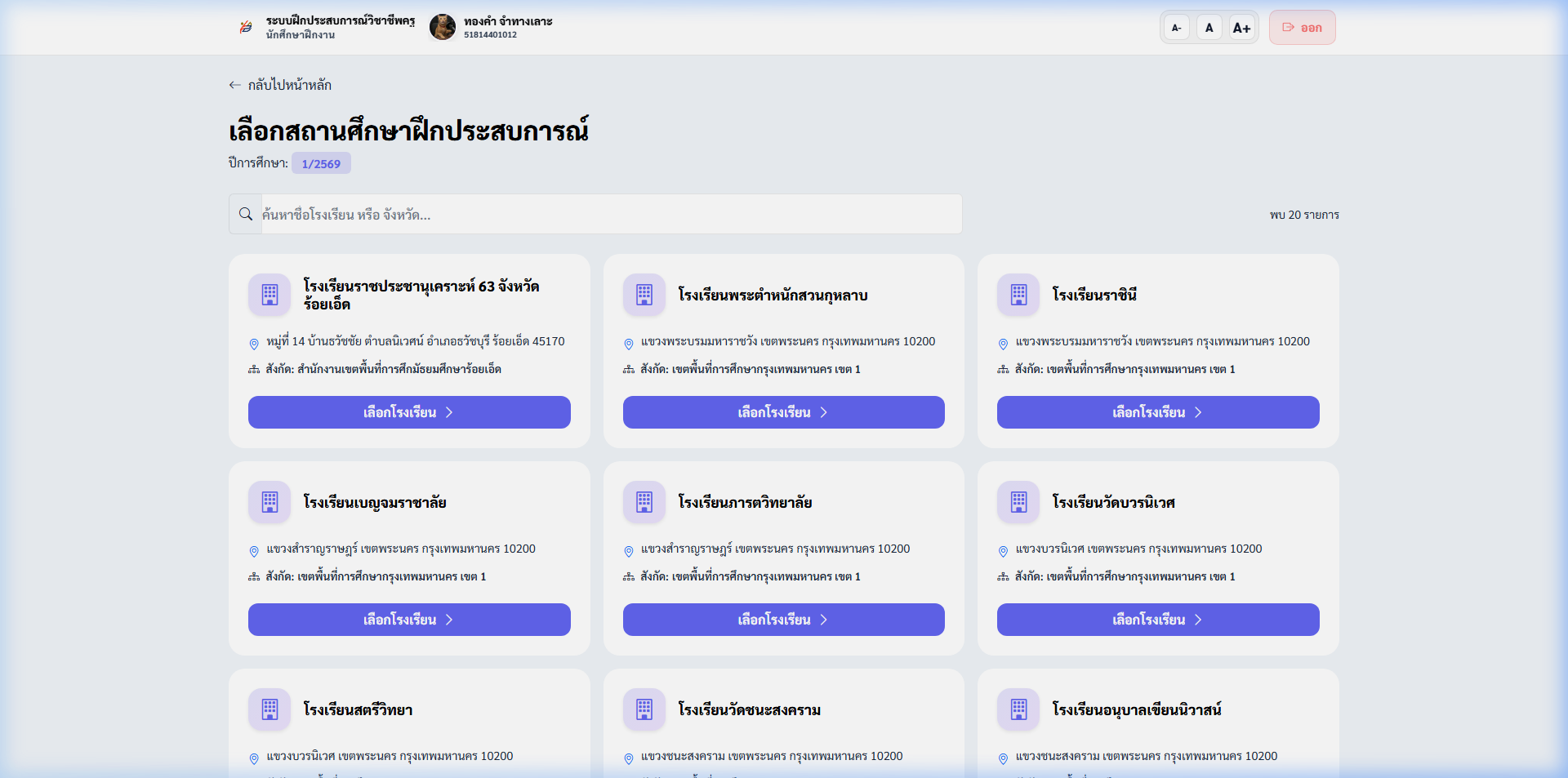
Task: Click title โรงเรียนเบญจมราชาลัย
Action: coord(375,502)
